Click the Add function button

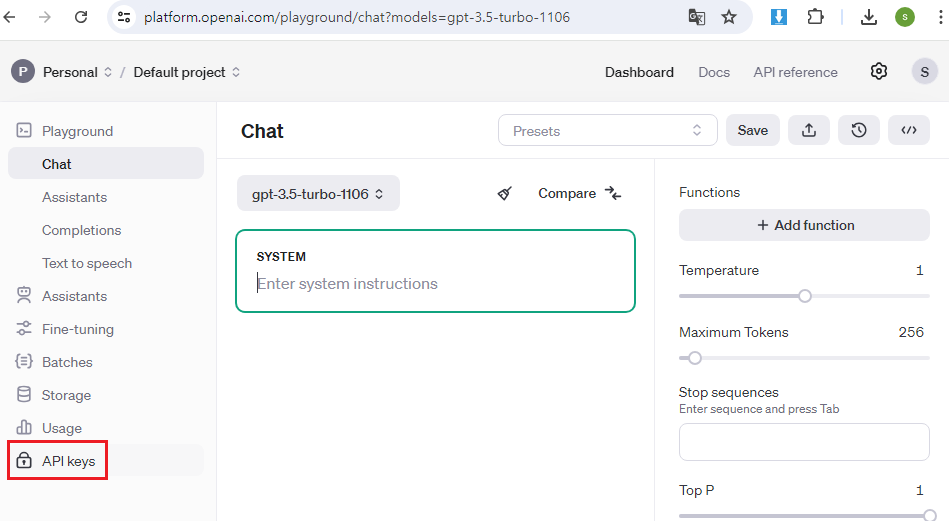click(x=804, y=225)
